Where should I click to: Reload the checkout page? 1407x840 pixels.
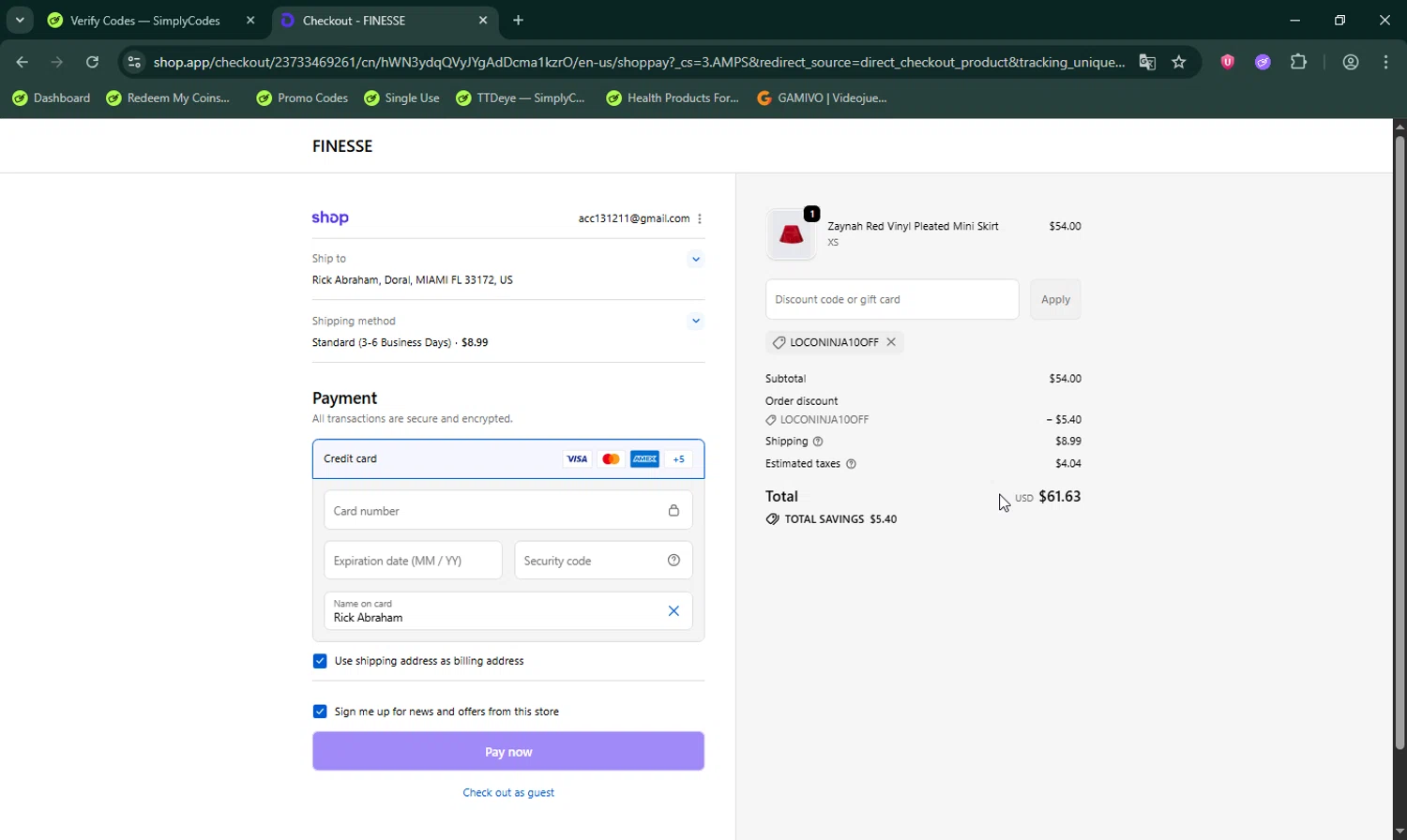pyautogui.click(x=92, y=62)
